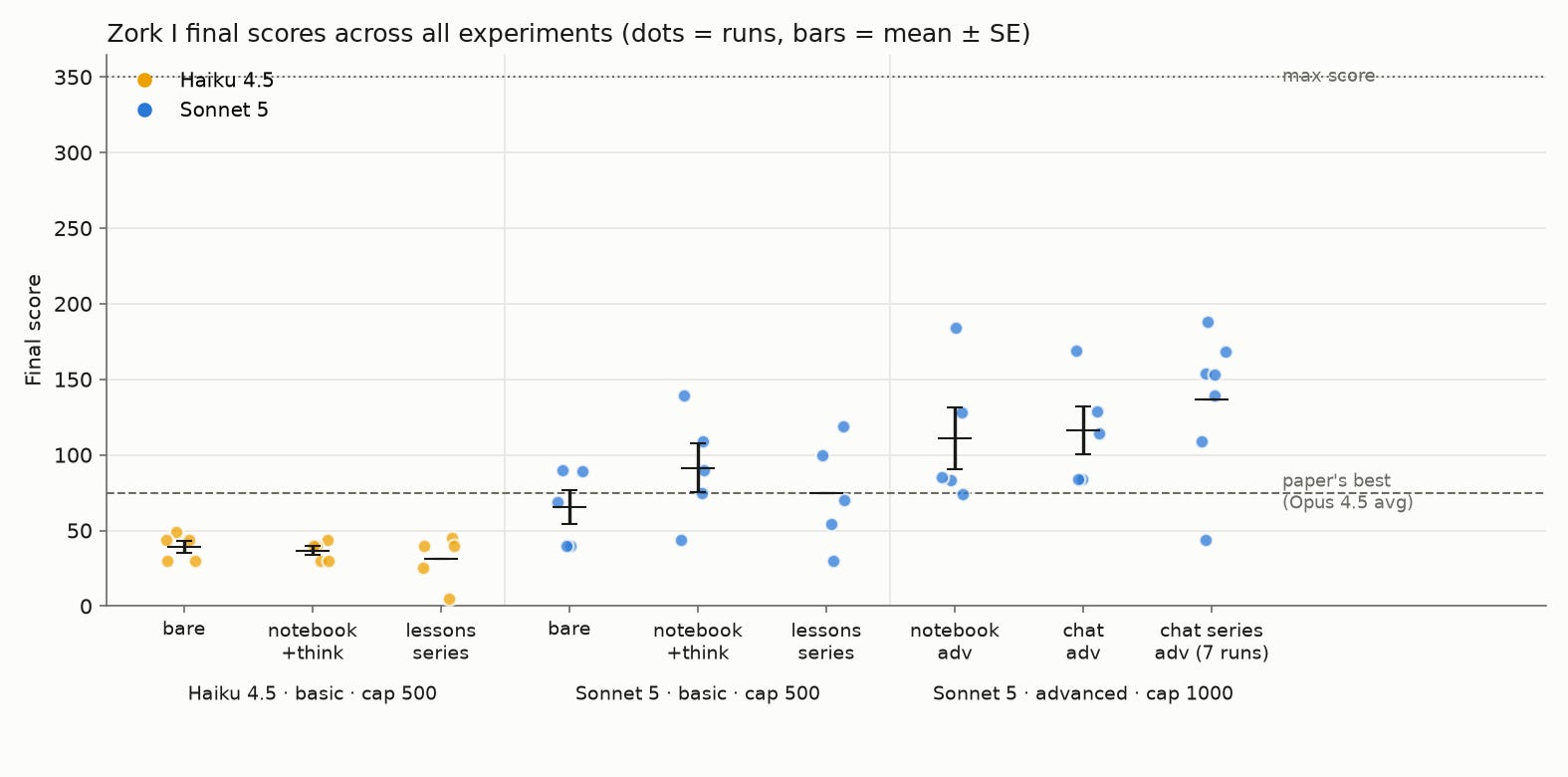Click the top dot in notebook adv column
Image resolution: width=1568 pixels, height=777 pixels.
pos(956,328)
